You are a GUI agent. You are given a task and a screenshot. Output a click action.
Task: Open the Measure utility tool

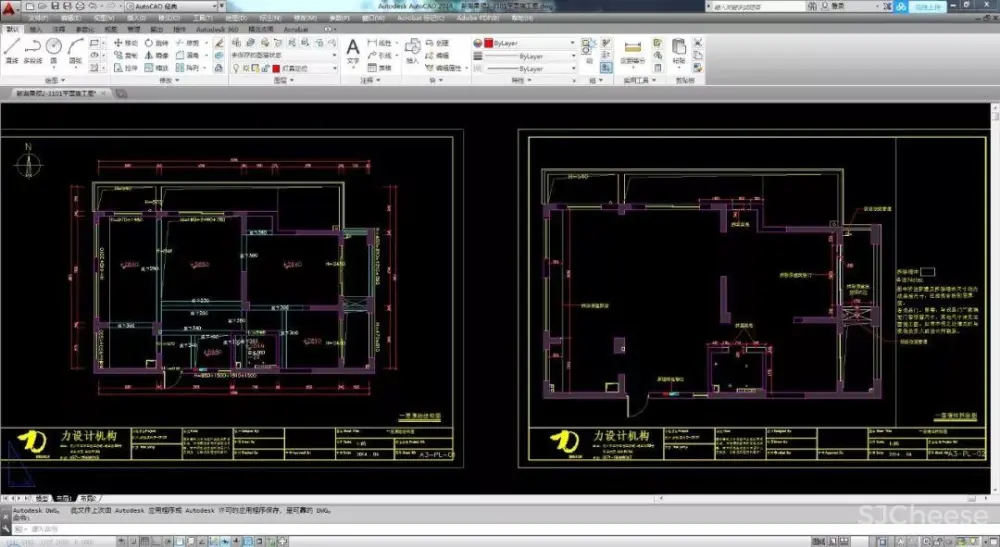coord(632,48)
